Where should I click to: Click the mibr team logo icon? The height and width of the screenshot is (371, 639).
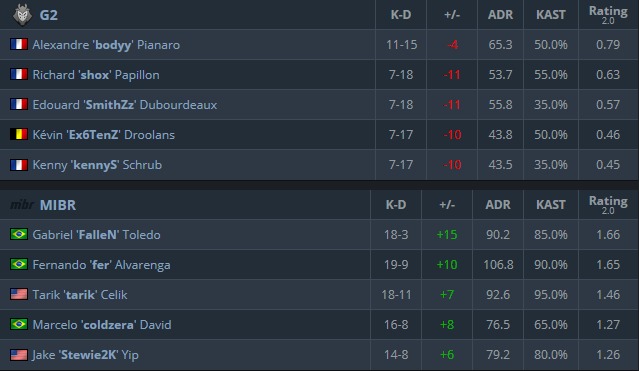(x=22, y=205)
